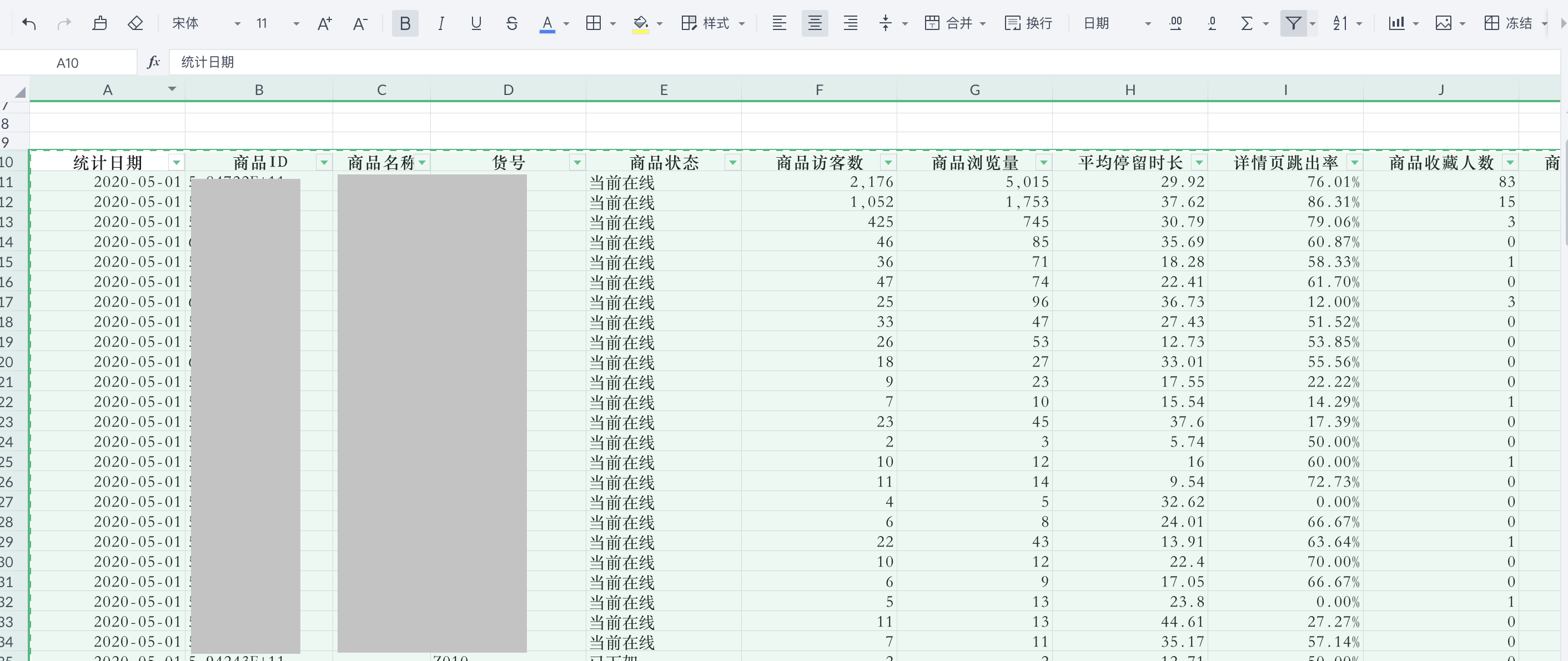Open the 商品浏览量 filter arrow

click(1044, 163)
